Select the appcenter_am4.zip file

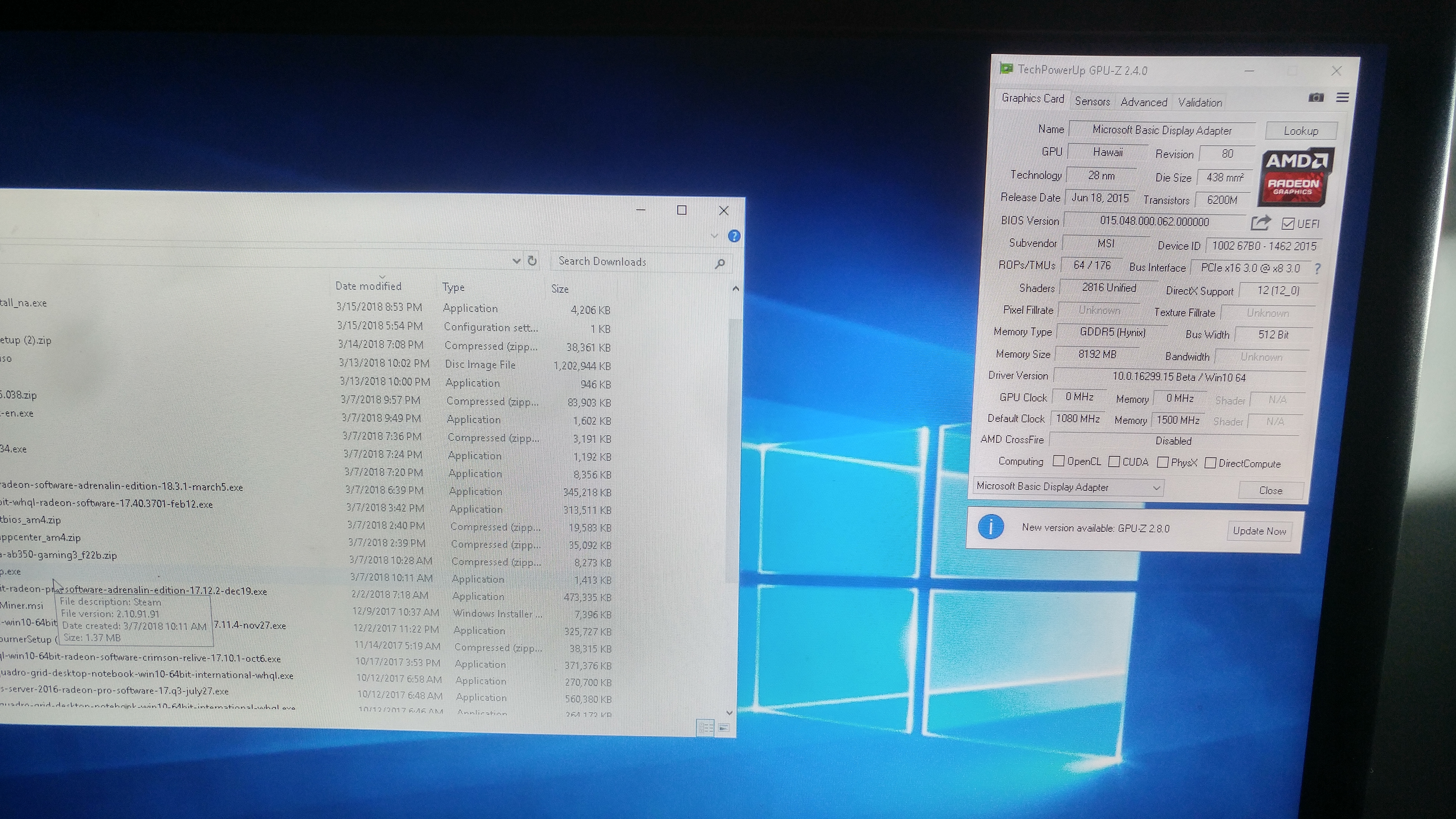40,538
